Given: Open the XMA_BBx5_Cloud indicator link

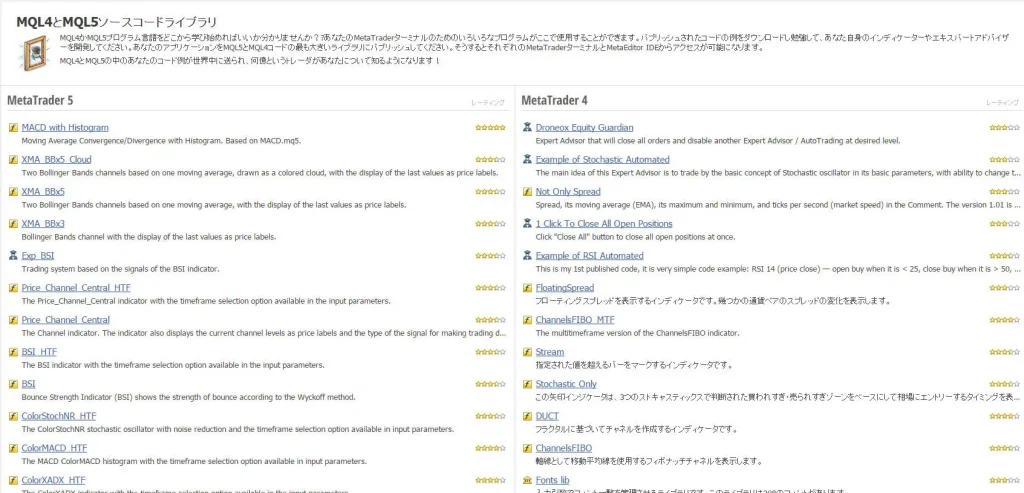Looking at the screenshot, I should (x=56, y=160).
